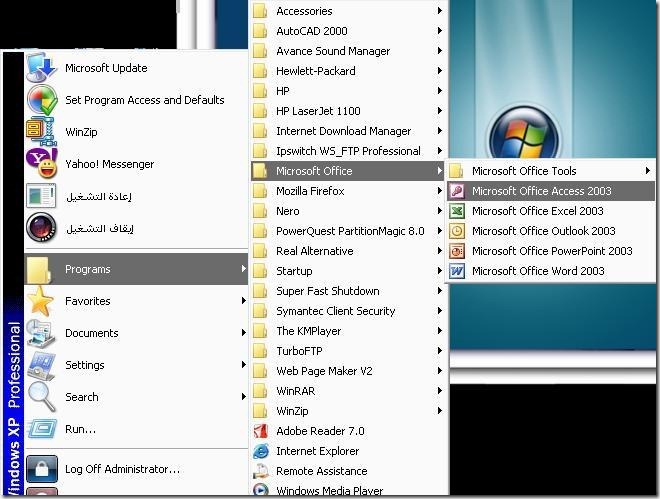Expand the Accessories submenu arrow
This screenshot has height=499, width=660.
click(x=439, y=11)
